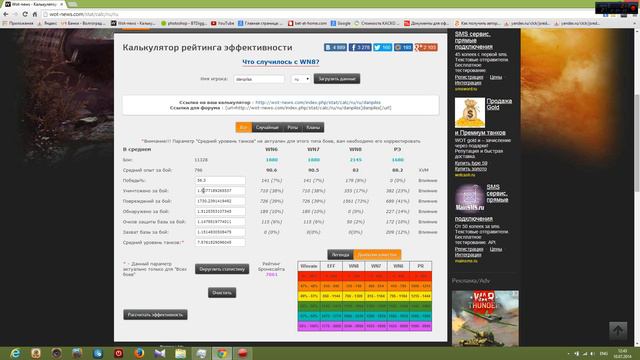Edit the spotted per battle field
The width and height of the screenshot is (640, 360).
(x=220, y=211)
